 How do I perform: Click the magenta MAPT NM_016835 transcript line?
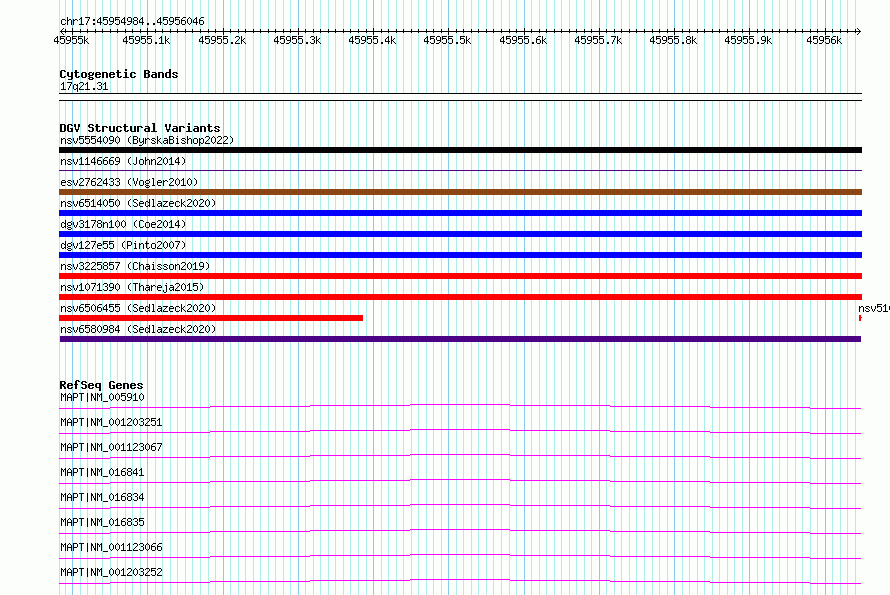(460, 531)
